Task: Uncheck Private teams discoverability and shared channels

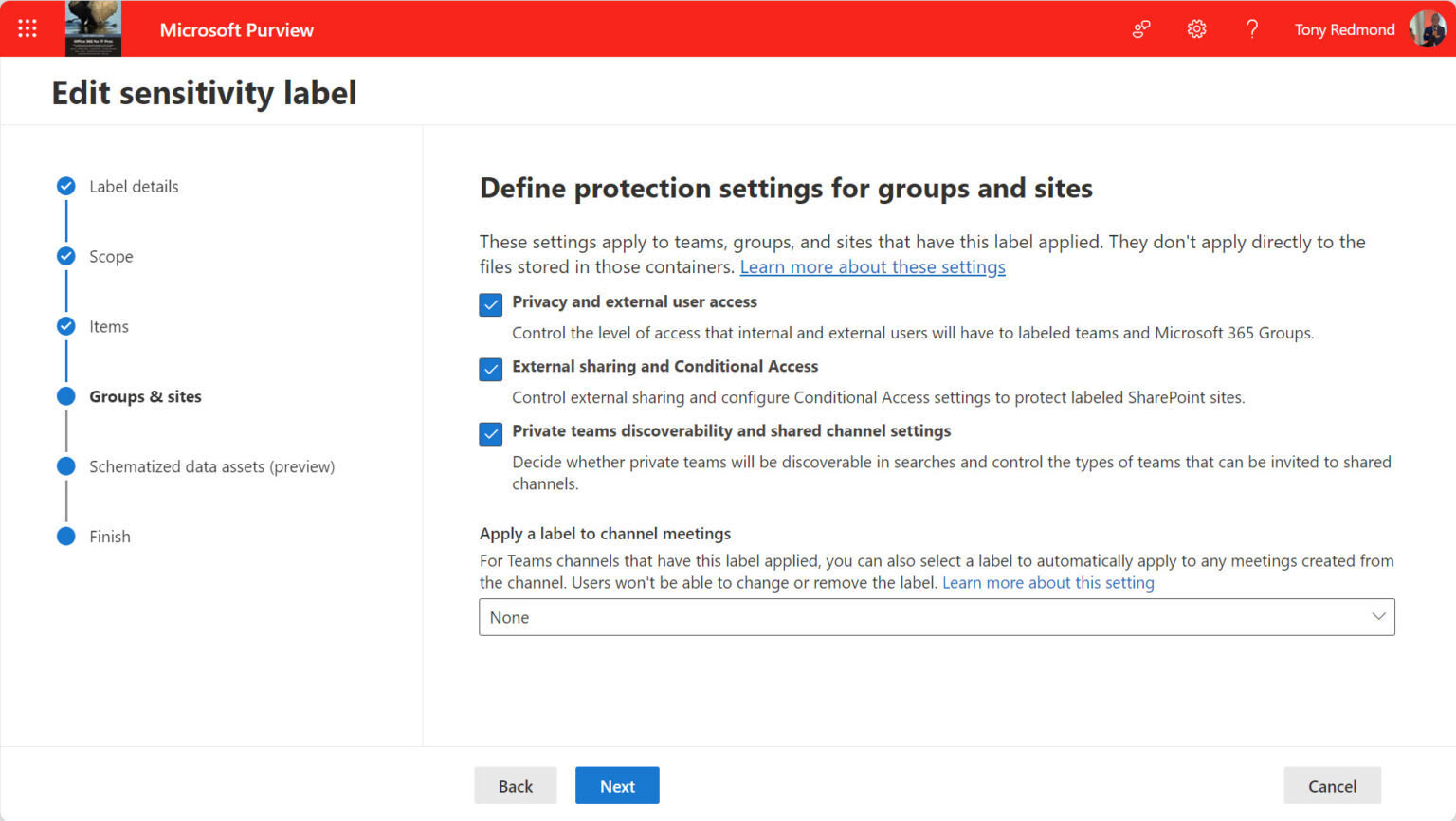Action: (490, 433)
